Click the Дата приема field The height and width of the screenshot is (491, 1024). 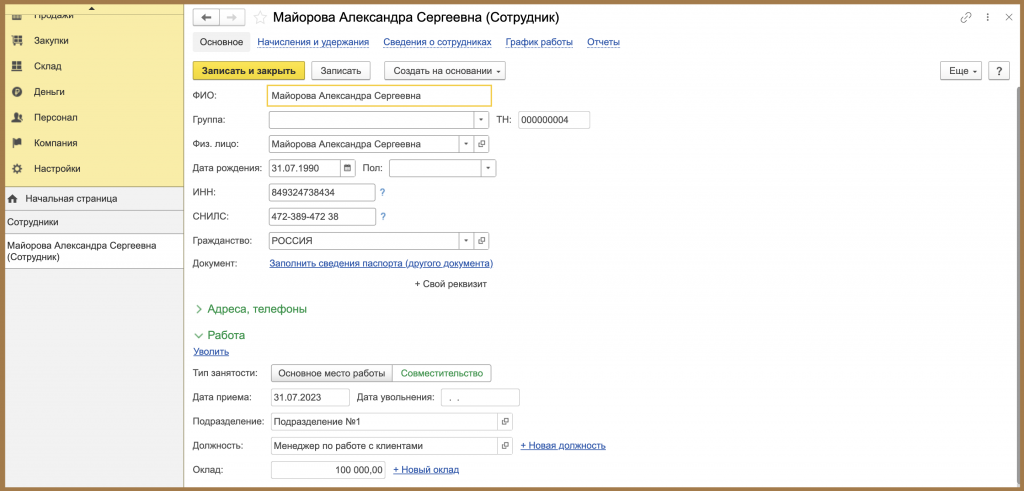click(x=310, y=398)
